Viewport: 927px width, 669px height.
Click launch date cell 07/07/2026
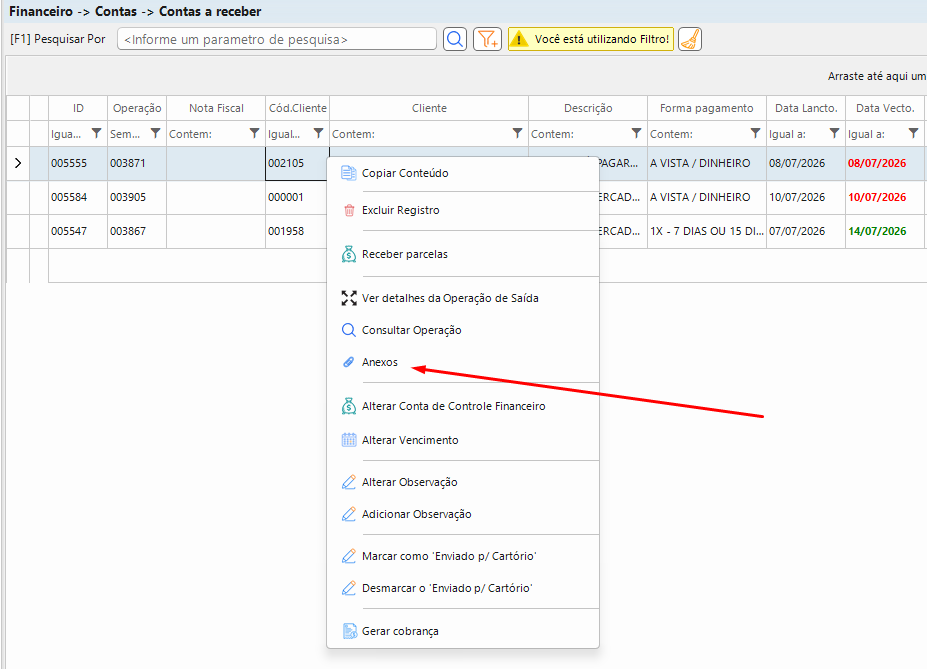click(806, 231)
